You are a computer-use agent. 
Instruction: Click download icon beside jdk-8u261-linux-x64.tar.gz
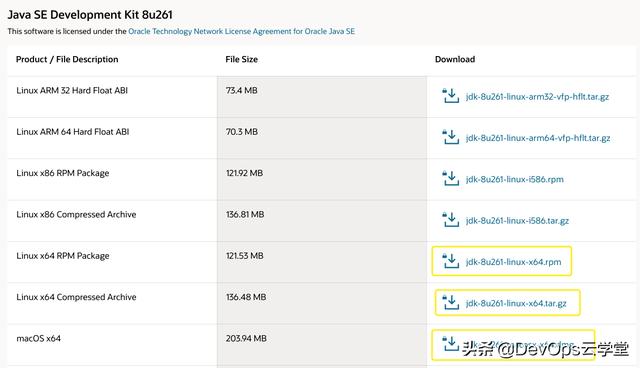[x=451, y=302]
